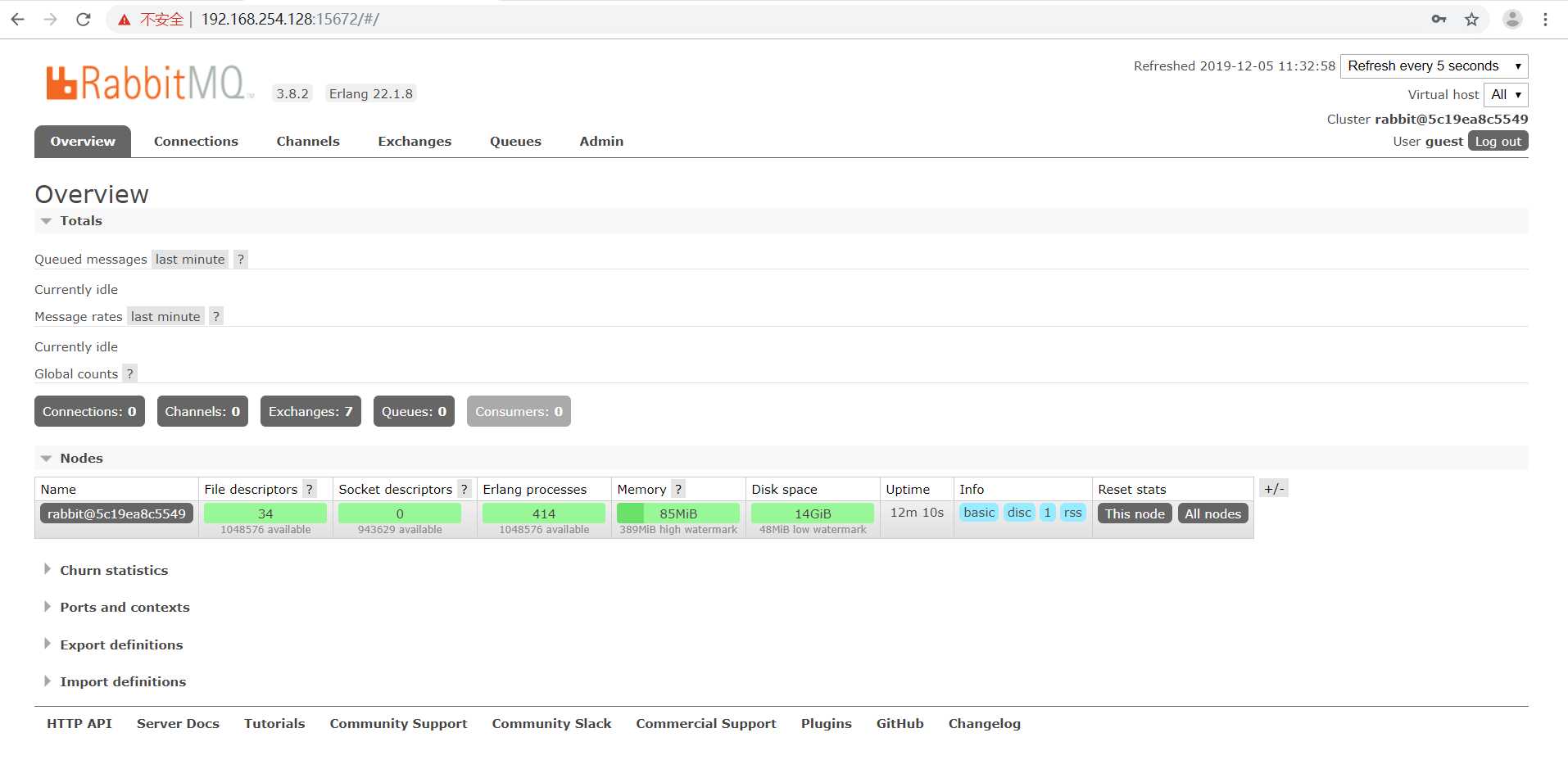Open the saved password key icon

[1439, 20]
